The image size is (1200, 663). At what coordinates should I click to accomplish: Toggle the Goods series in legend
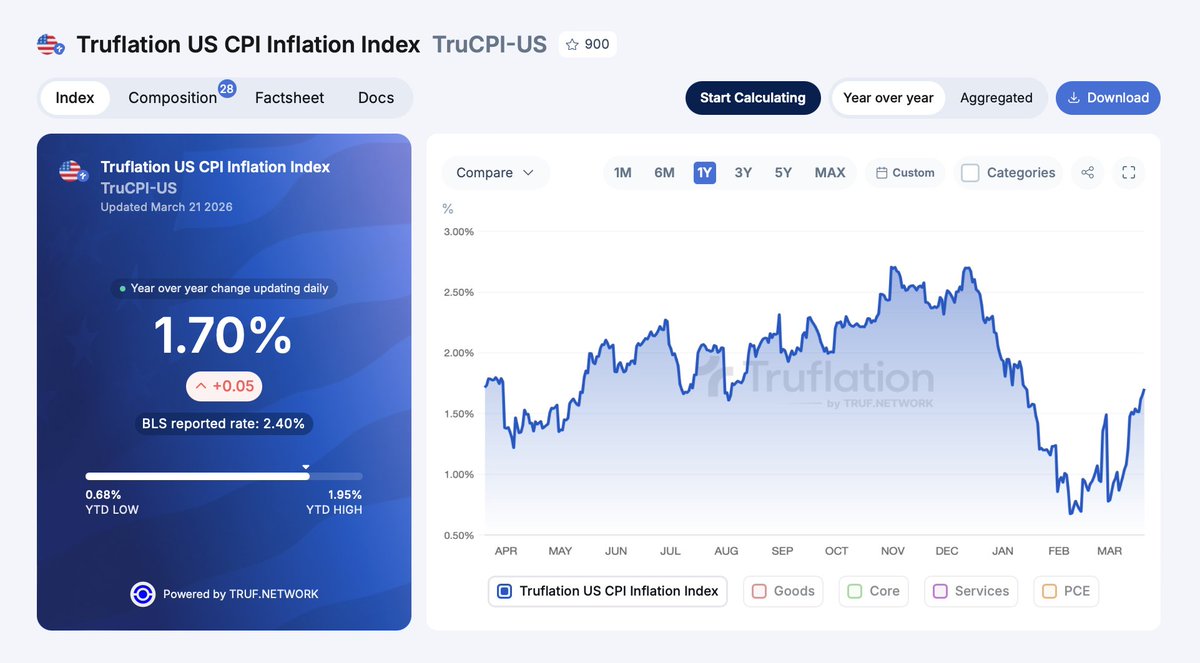point(759,591)
